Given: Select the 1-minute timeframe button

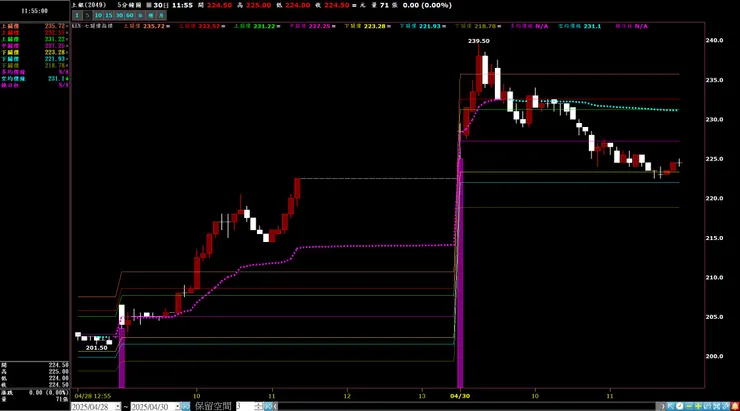Looking at the screenshot, I should (77, 16).
